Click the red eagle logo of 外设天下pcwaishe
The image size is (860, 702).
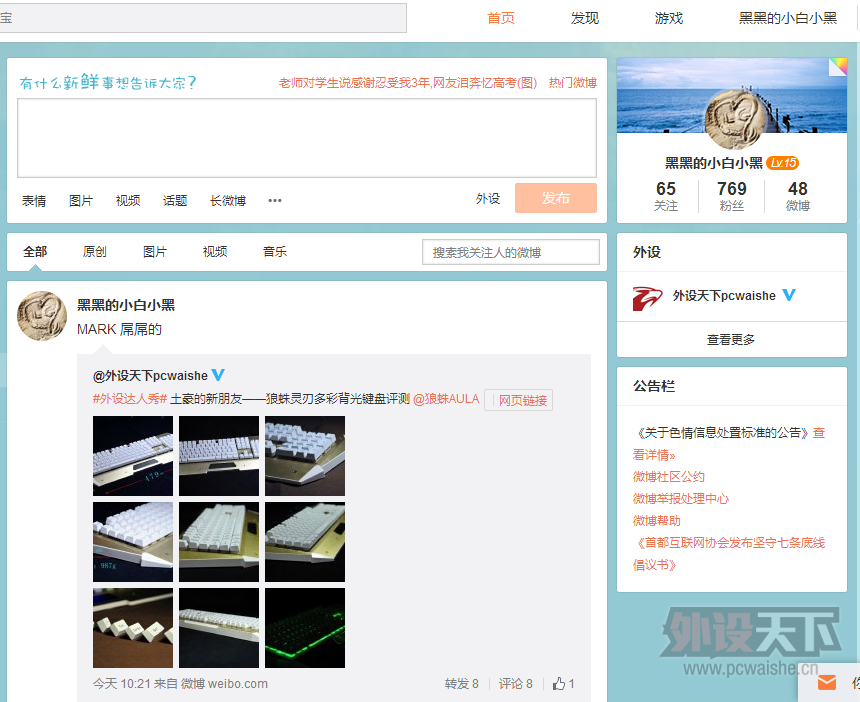[x=647, y=298]
